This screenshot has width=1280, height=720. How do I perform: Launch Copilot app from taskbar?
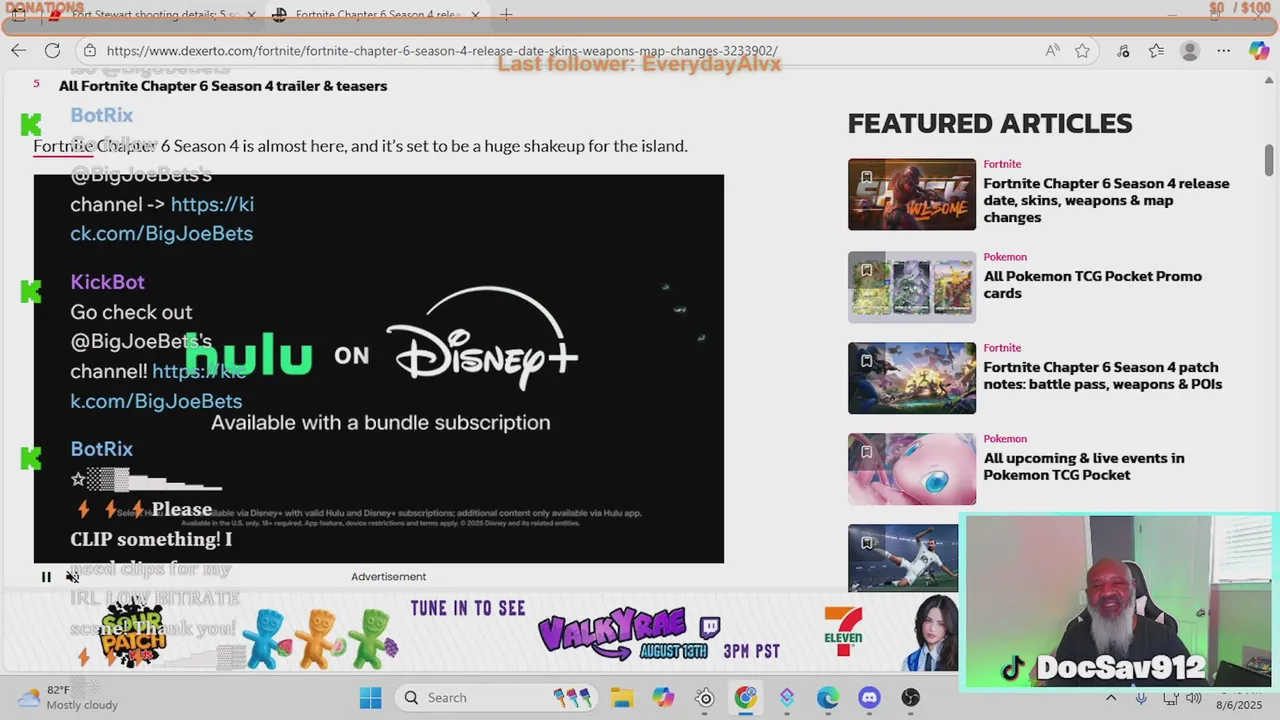tap(663, 698)
